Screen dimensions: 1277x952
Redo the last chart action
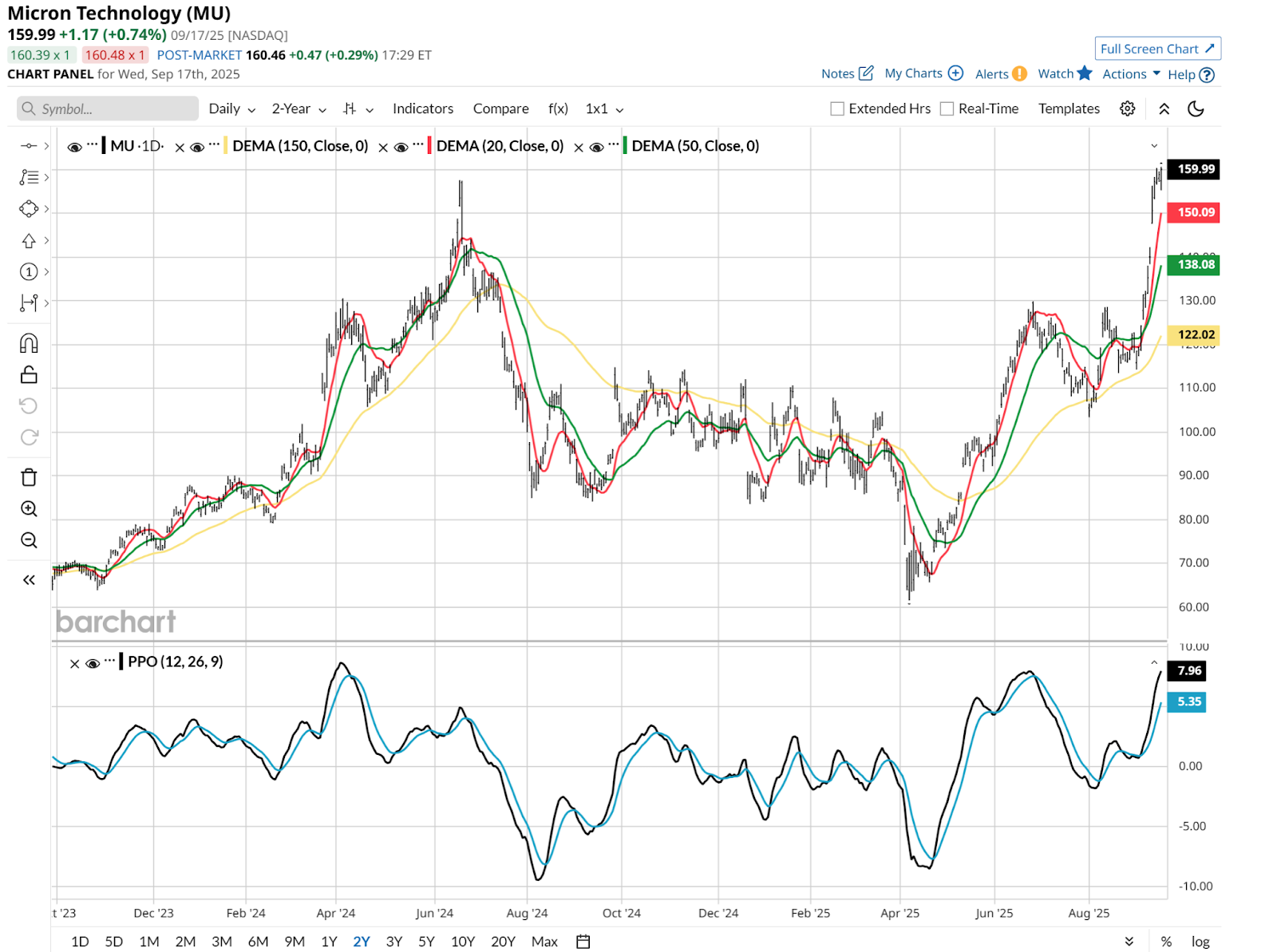point(29,437)
